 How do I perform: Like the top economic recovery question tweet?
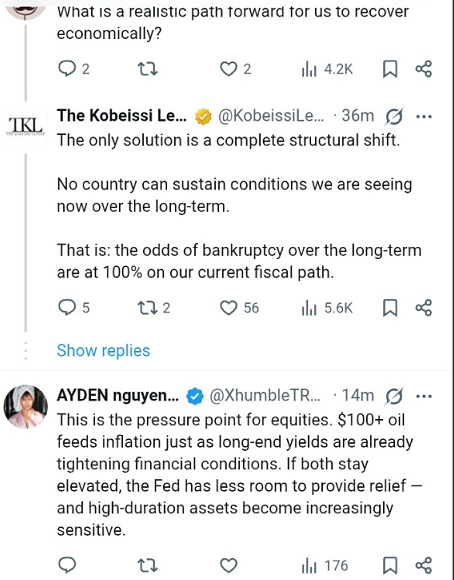235,69
